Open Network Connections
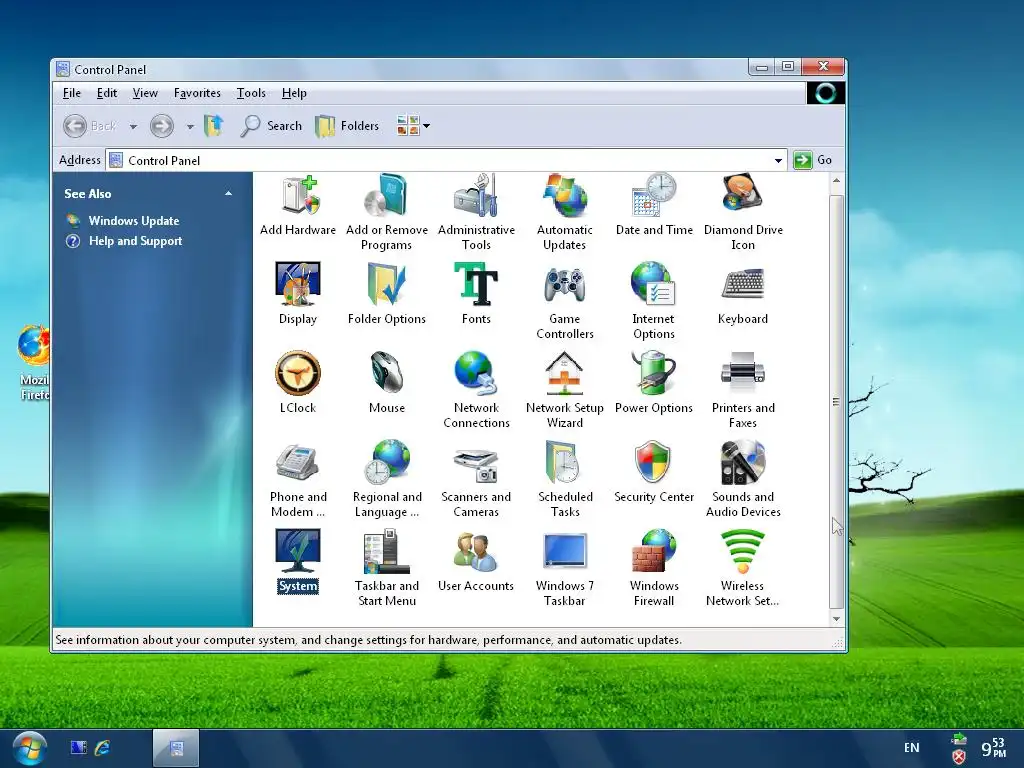1024x768 pixels. tap(476, 389)
